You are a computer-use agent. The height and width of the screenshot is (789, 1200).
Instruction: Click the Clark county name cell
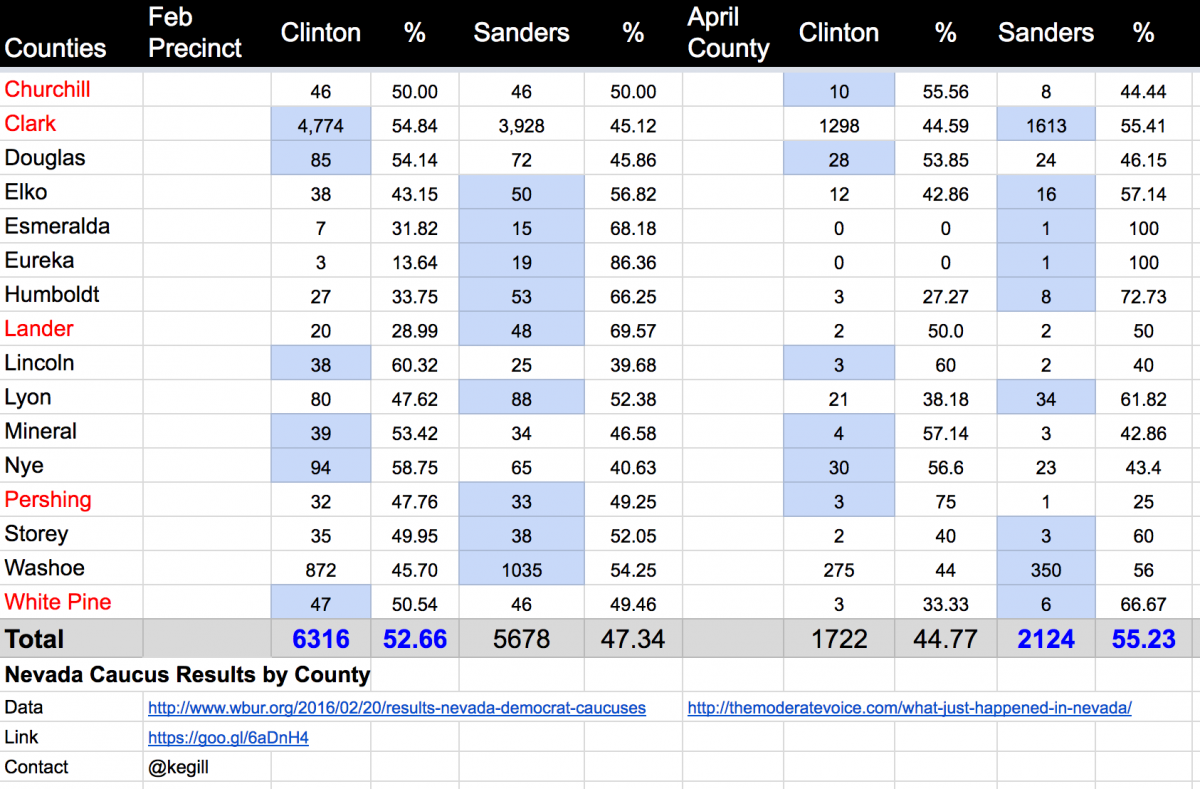pyautogui.click(x=31, y=124)
